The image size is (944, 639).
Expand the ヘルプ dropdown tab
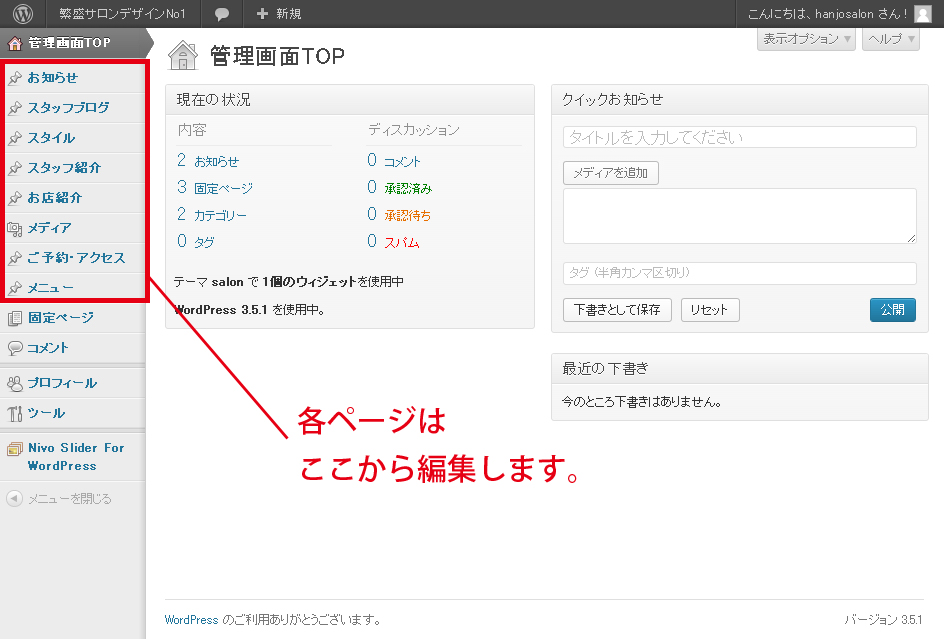point(890,39)
